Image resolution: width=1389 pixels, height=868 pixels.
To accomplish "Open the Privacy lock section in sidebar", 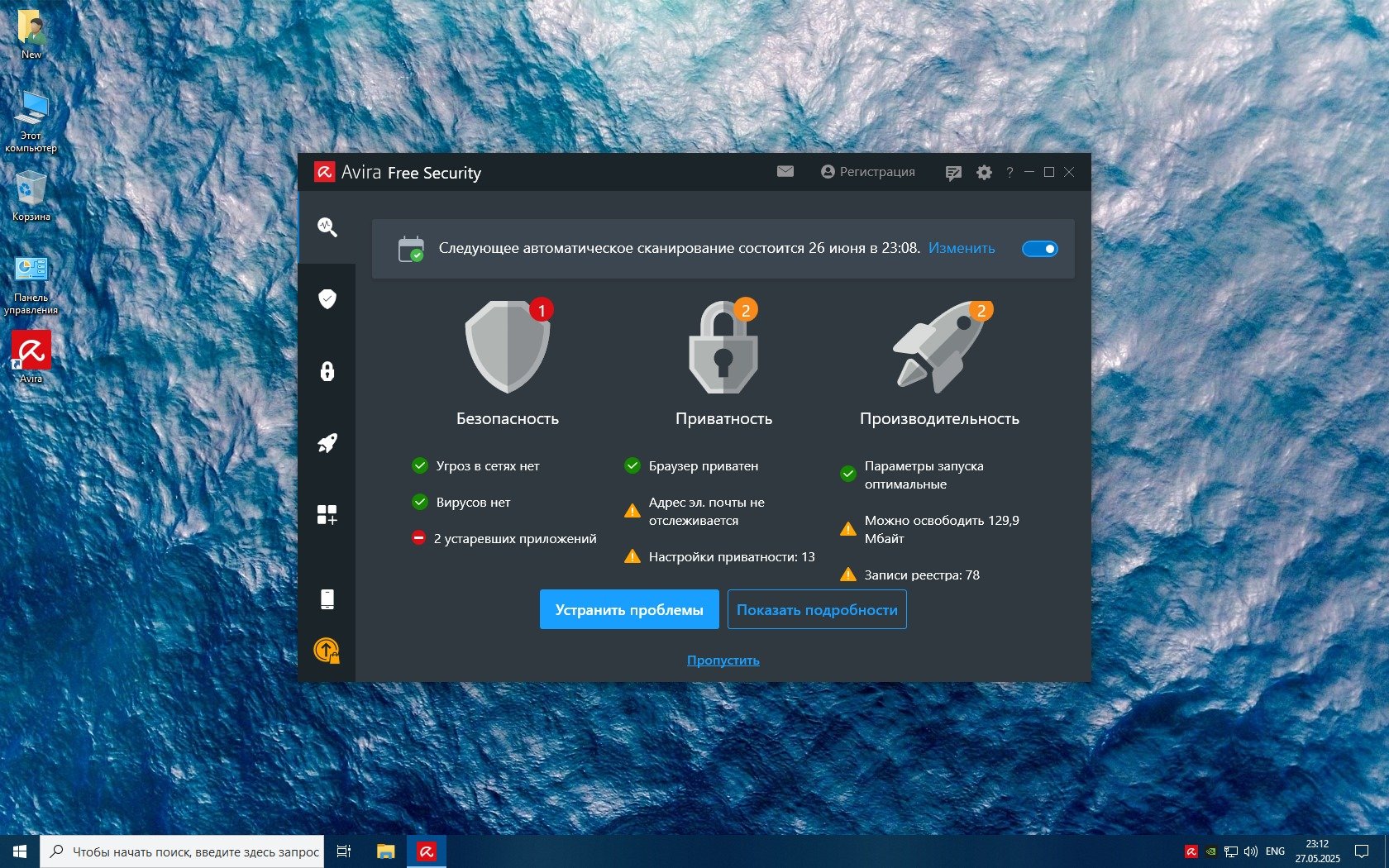I will (327, 370).
